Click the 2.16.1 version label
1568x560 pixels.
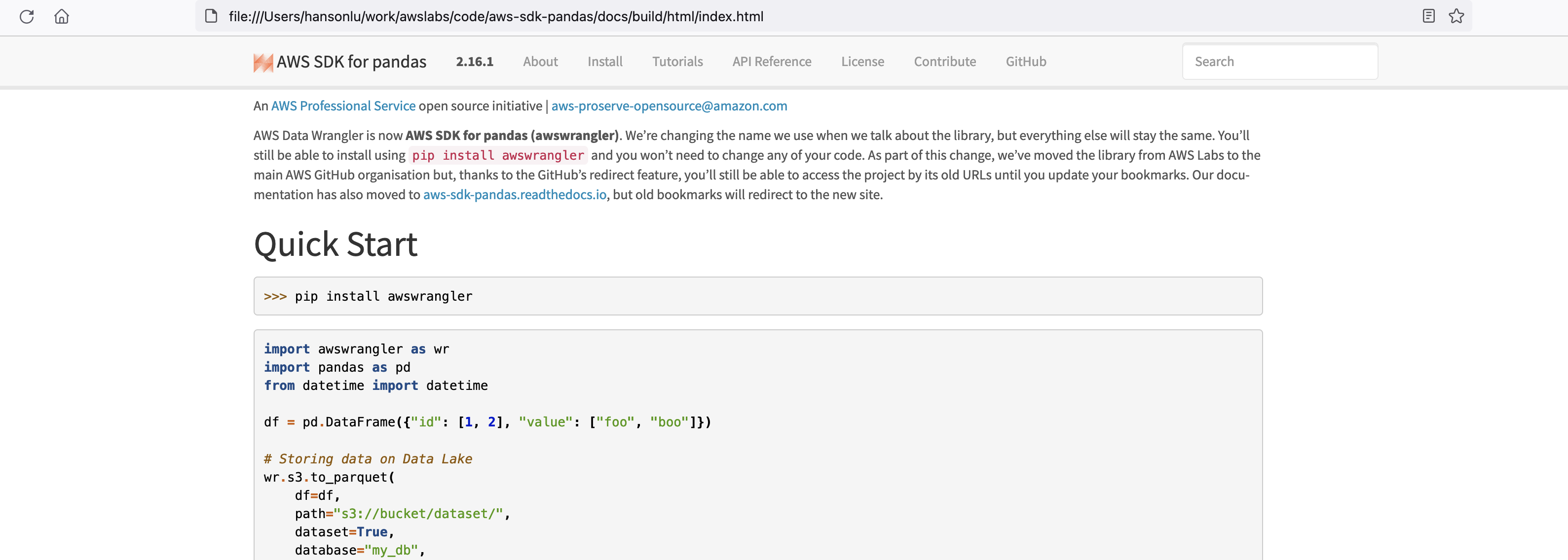coord(474,62)
